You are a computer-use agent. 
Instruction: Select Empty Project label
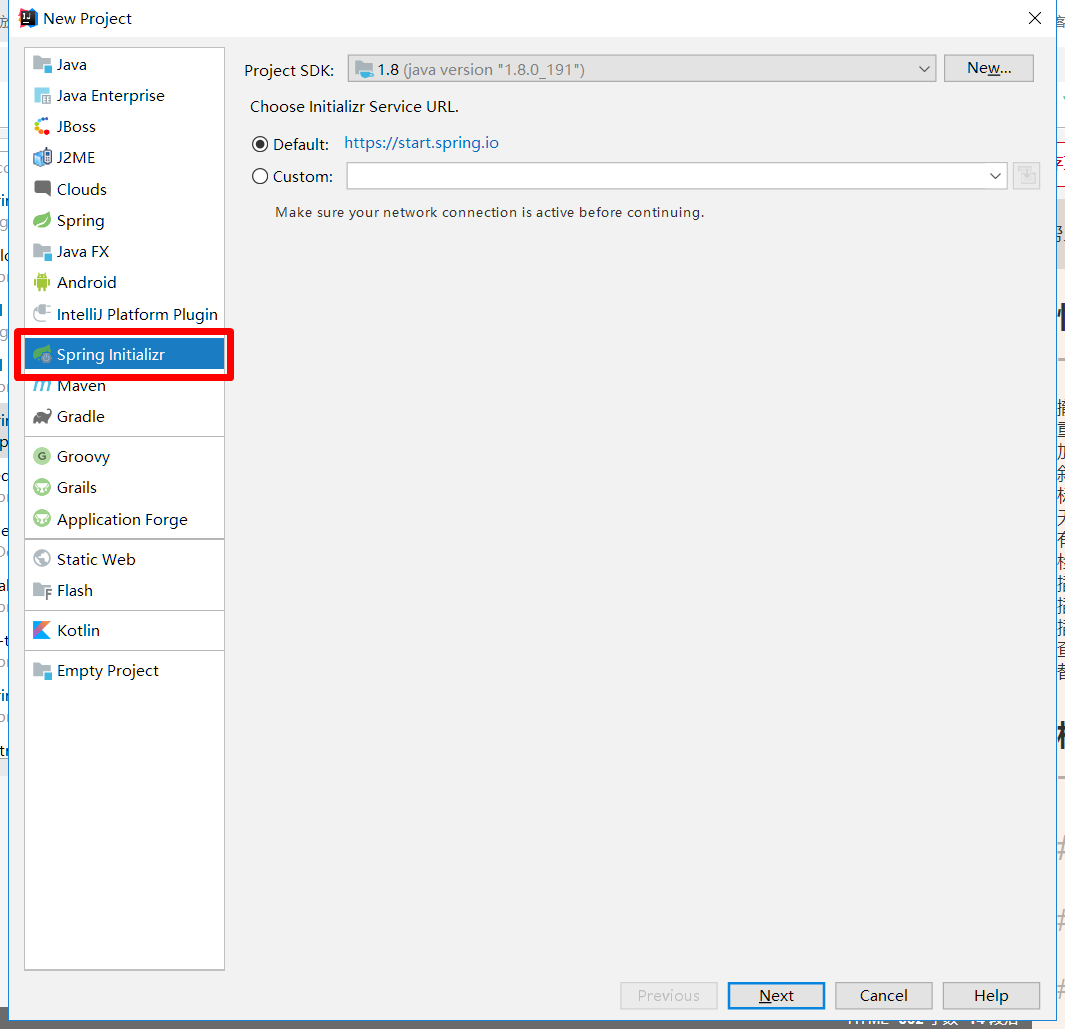coord(107,672)
